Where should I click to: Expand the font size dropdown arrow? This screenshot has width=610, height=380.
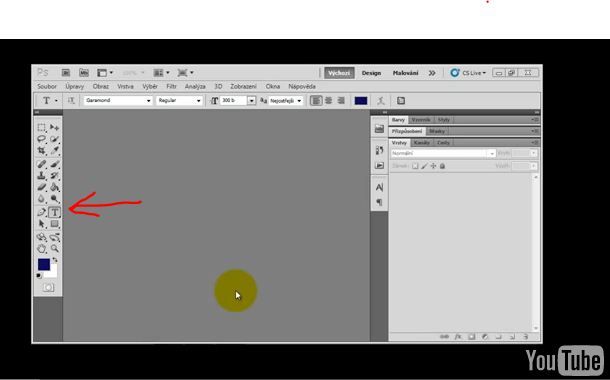[x=252, y=101]
